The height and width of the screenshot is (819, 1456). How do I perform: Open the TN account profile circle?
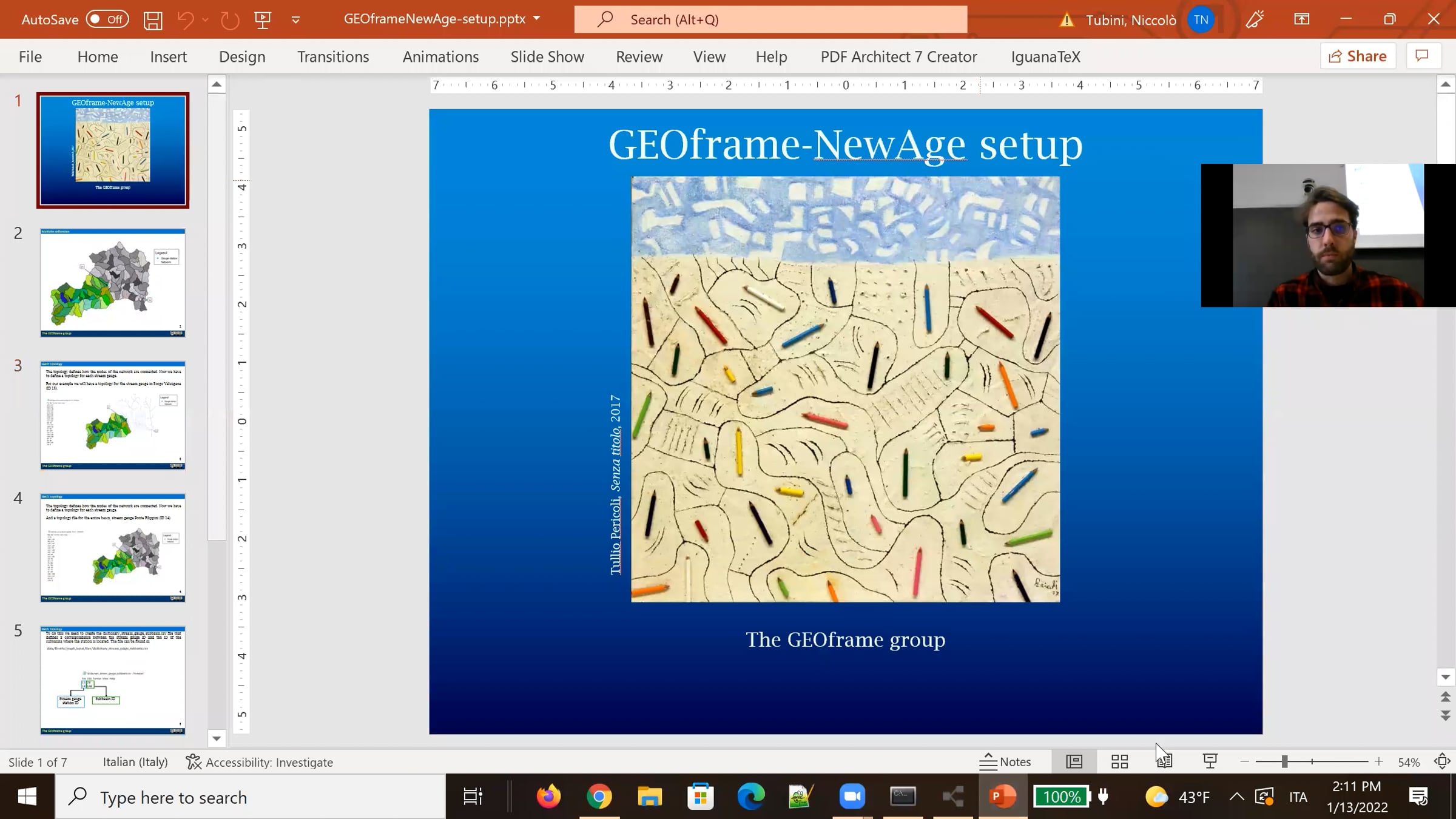coord(1201,20)
